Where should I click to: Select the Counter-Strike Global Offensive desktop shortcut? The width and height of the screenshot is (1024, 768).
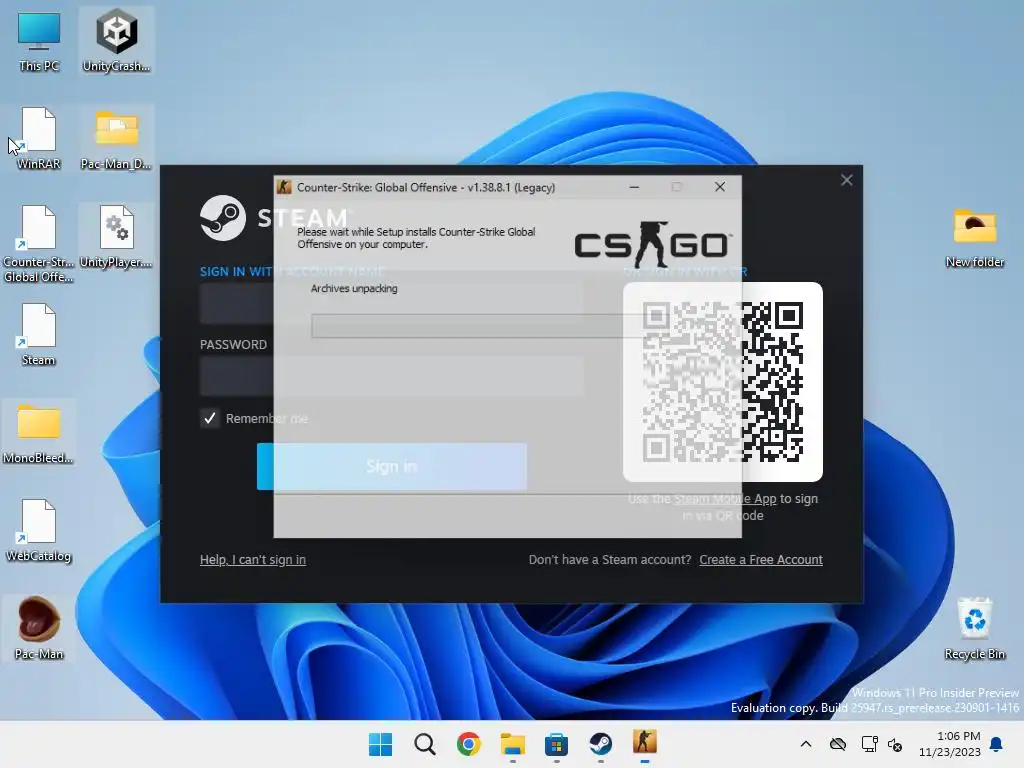[x=39, y=244]
